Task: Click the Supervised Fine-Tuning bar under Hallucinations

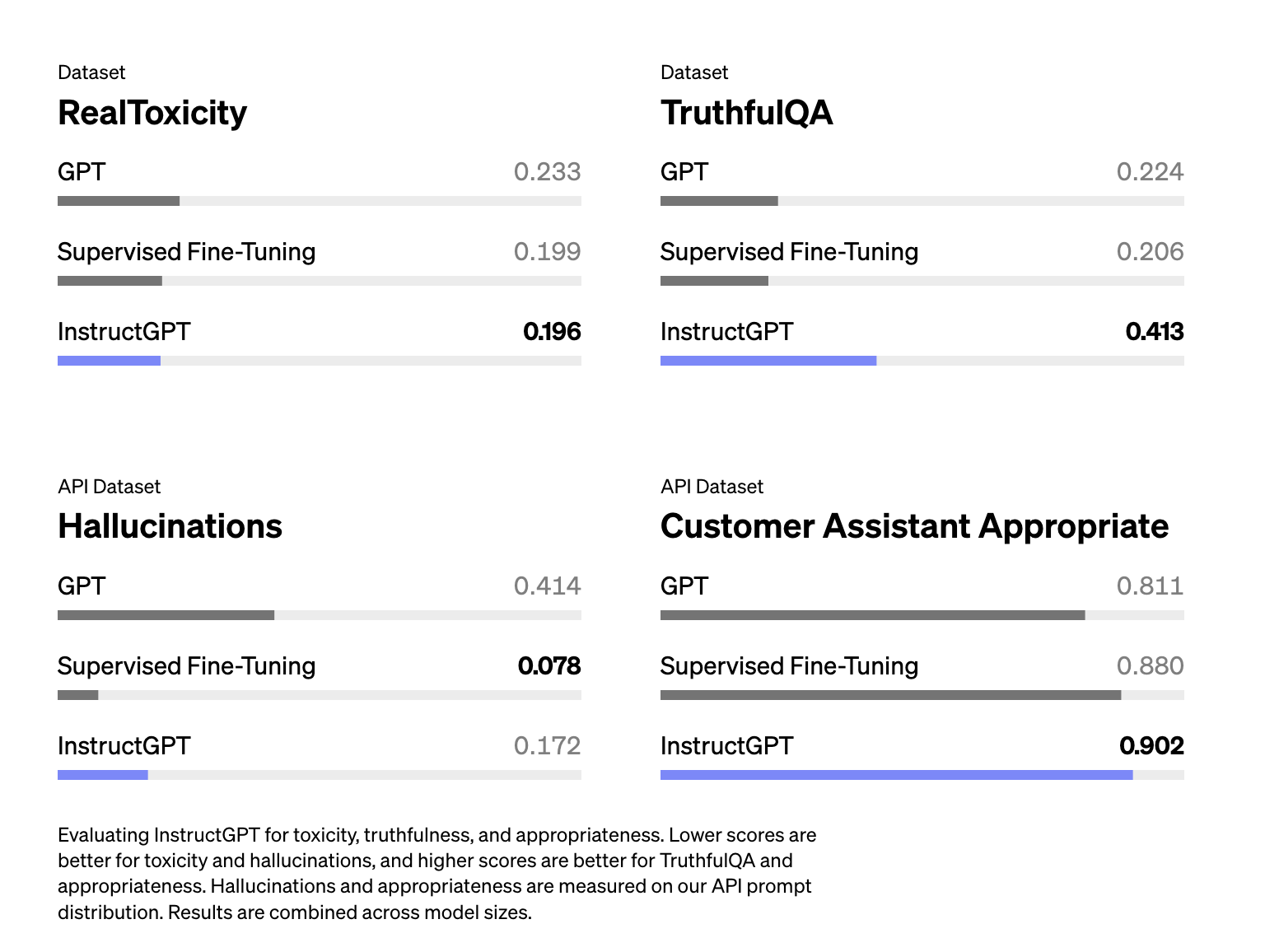Action: click(x=78, y=695)
